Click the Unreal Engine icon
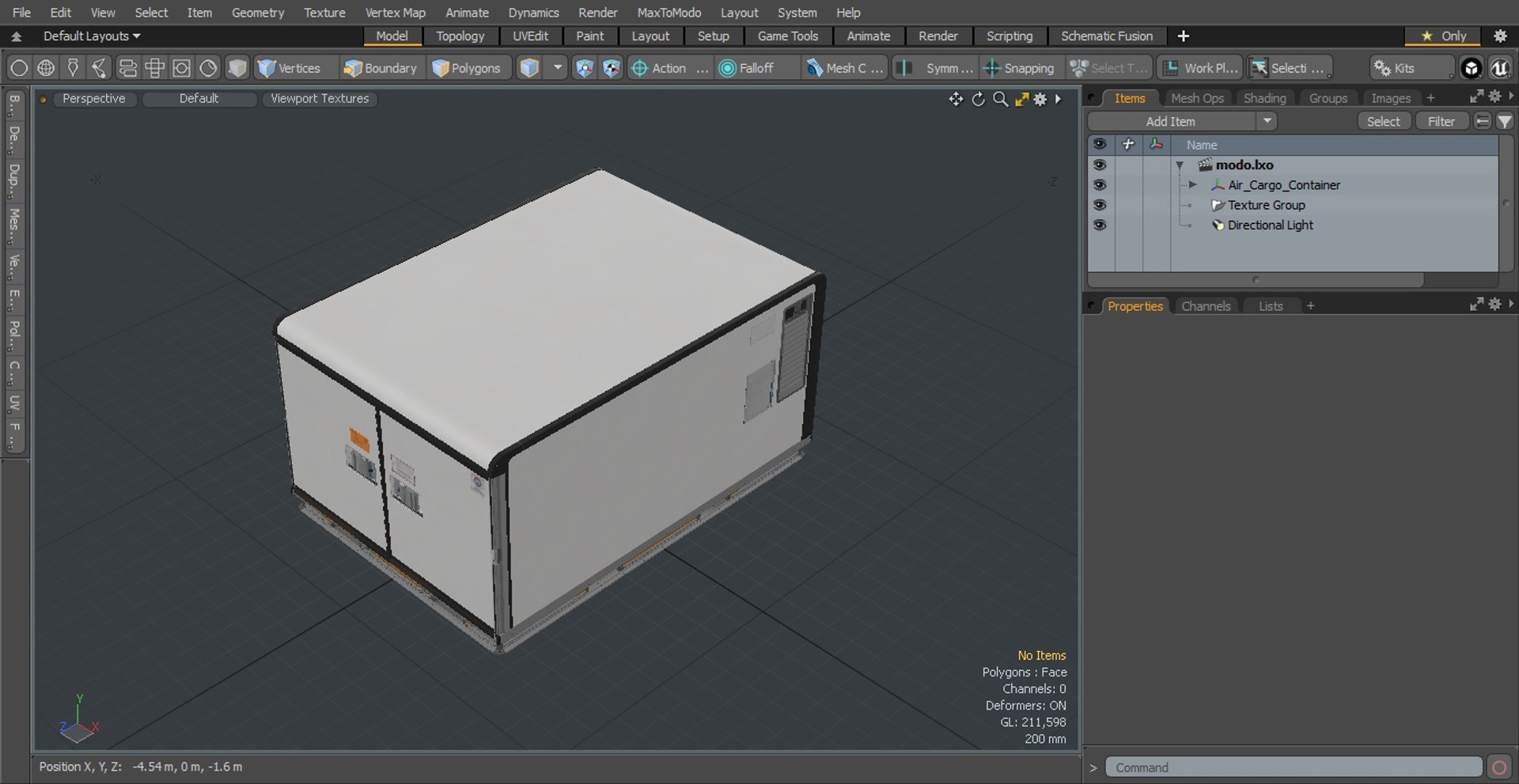 tap(1500, 68)
